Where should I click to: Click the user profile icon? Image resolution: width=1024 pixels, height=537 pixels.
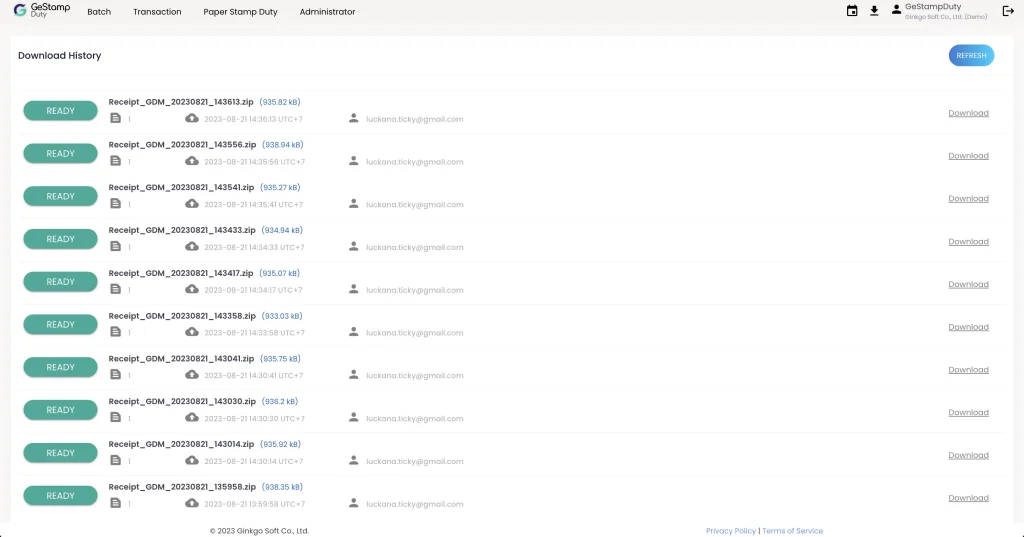[x=896, y=9]
